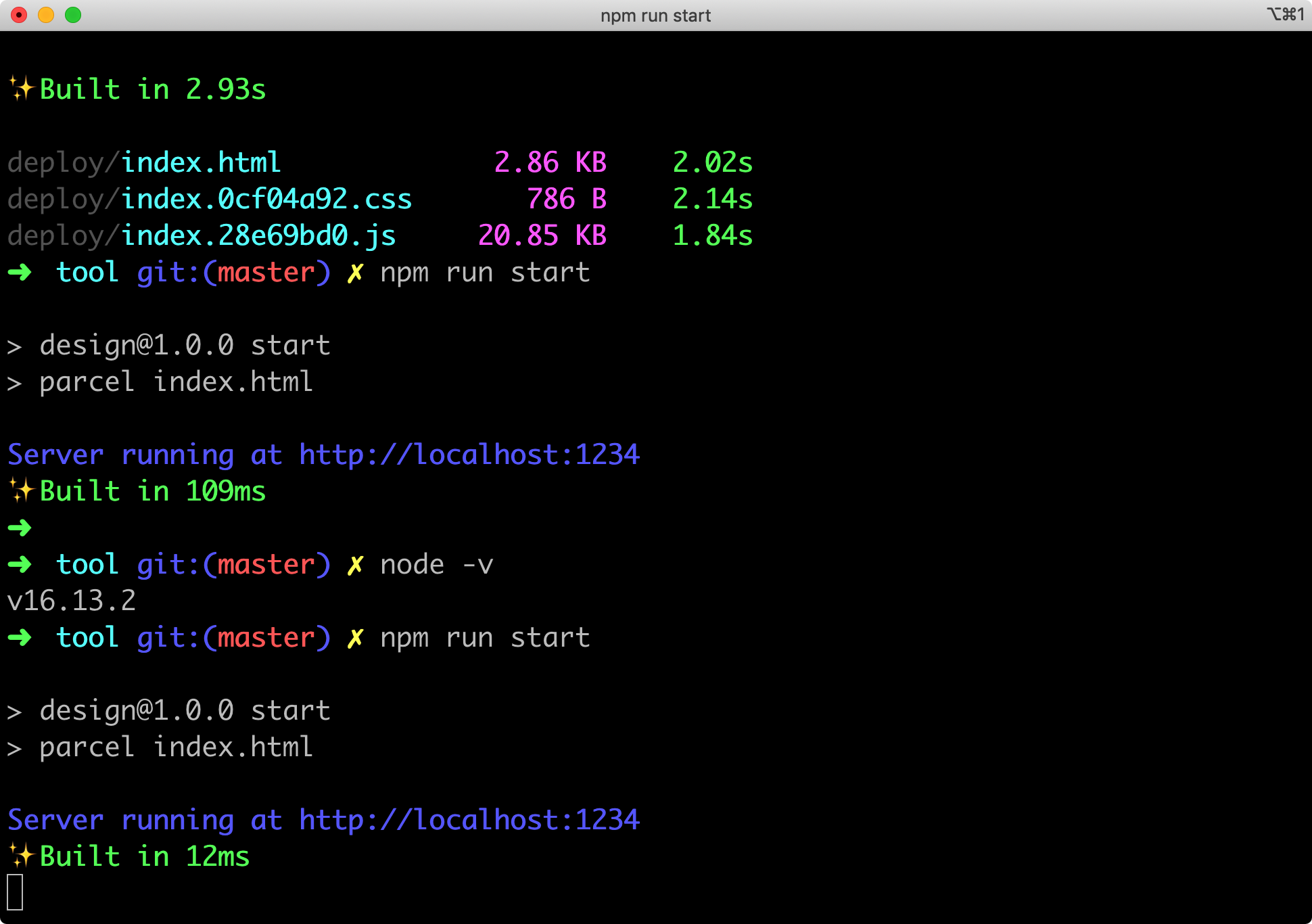
Task: Click the index.28e69bd0.js file name
Action: tap(258, 235)
